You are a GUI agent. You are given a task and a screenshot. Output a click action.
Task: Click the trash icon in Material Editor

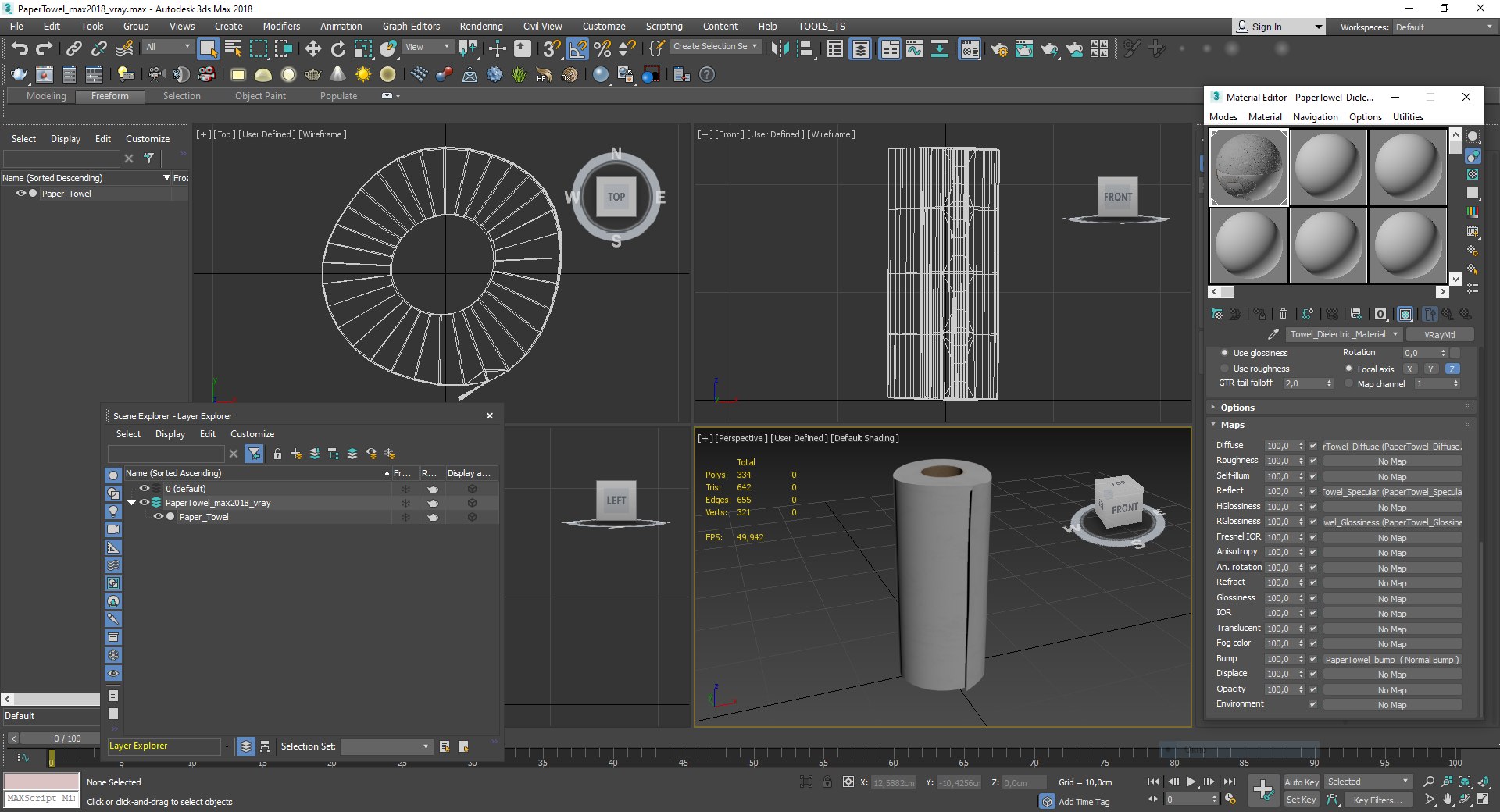(x=1283, y=314)
